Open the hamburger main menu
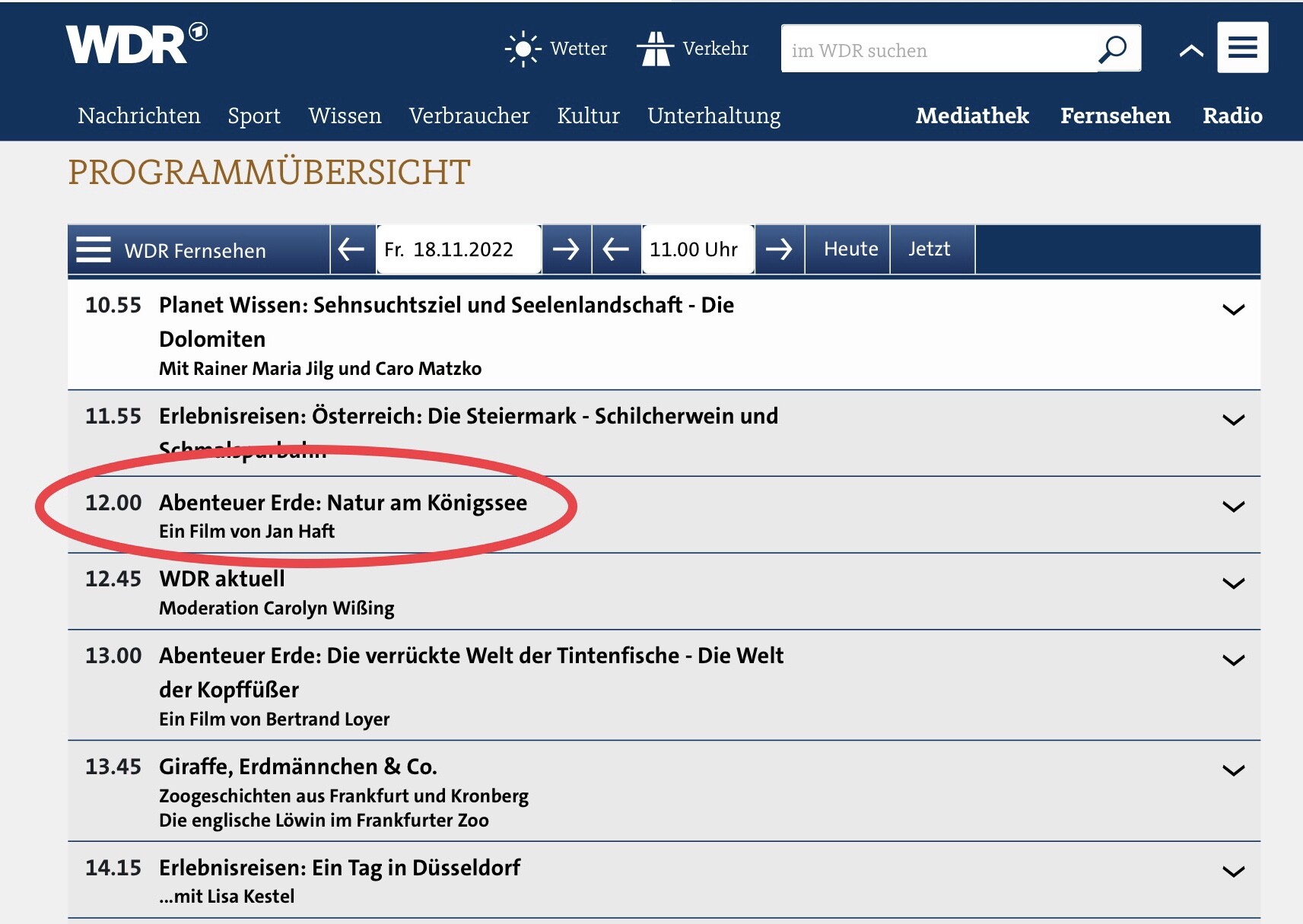1303x924 pixels. point(1242,47)
